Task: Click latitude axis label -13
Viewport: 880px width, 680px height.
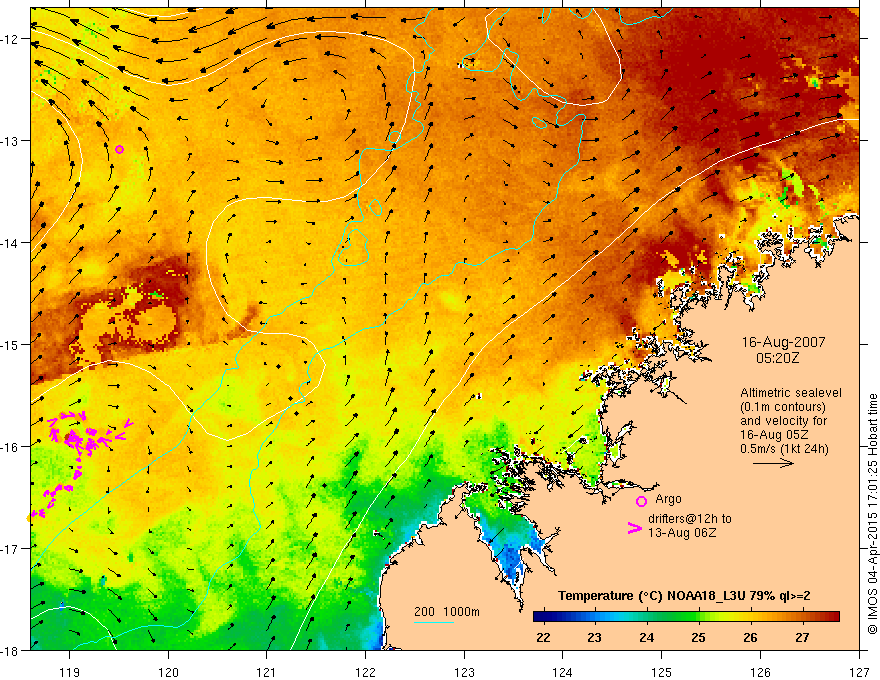Action: coord(11,141)
